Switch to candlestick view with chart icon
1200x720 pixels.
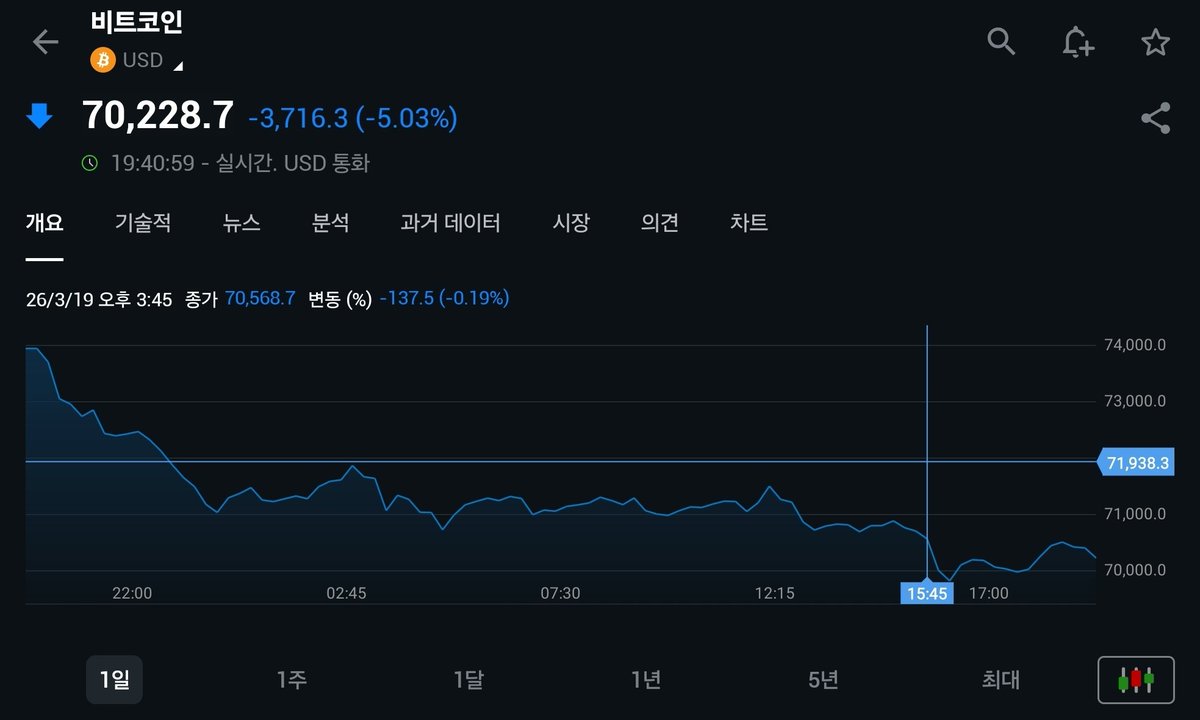click(x=1137, y=679)
